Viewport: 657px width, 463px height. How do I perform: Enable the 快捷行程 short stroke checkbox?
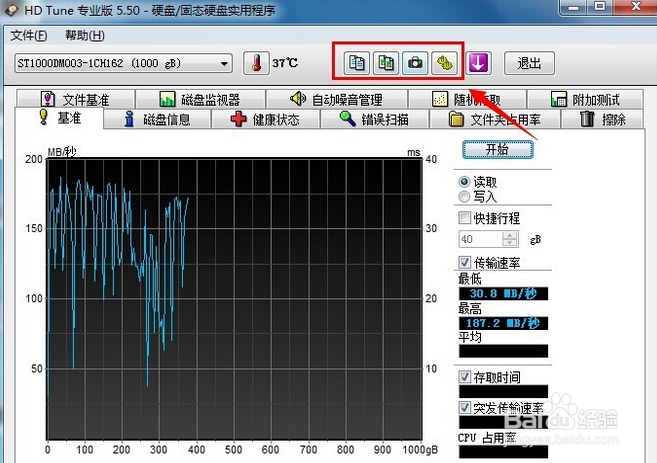point(464,218)
